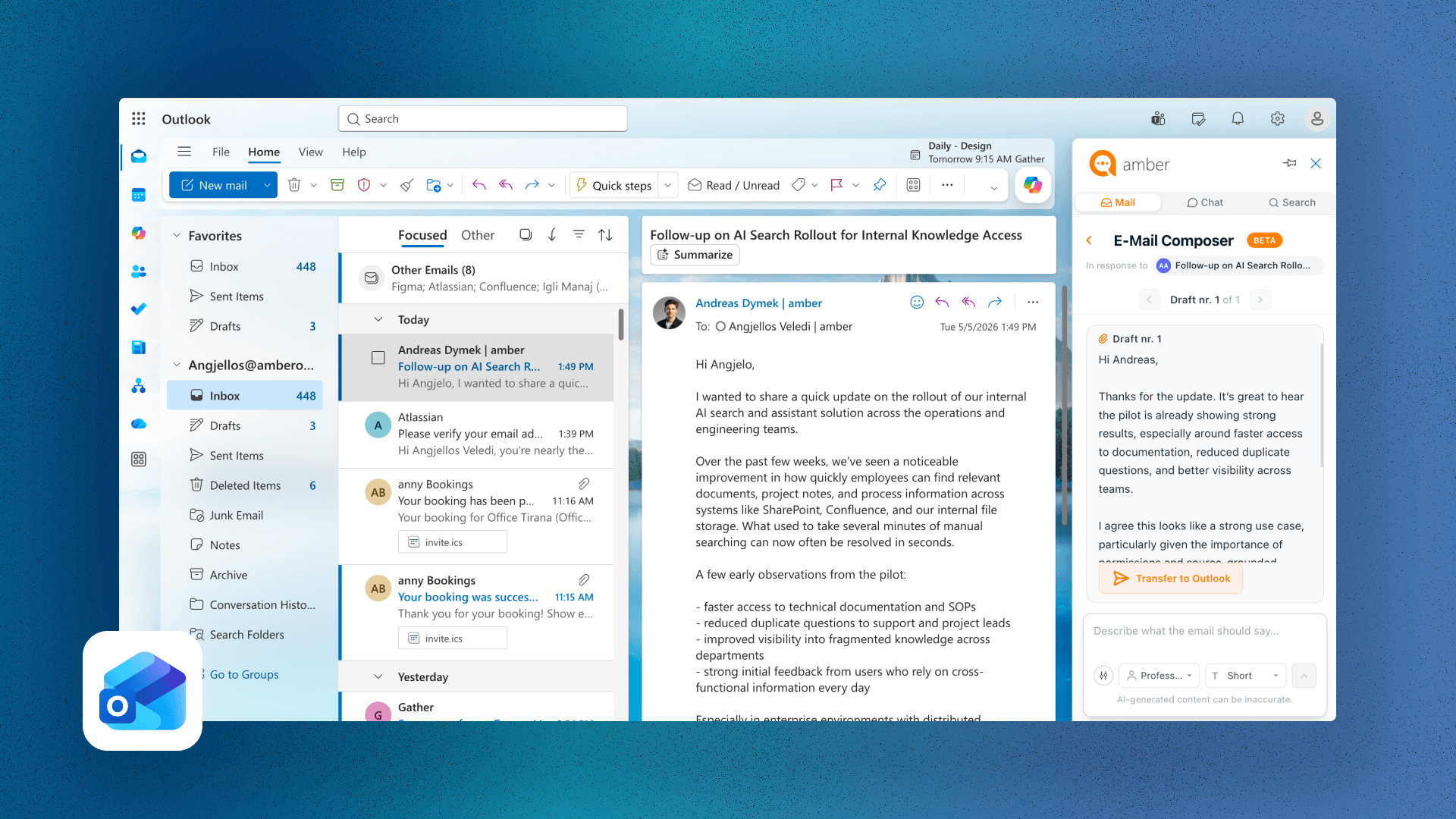
Task: Click the Sweep broom icon
Action: pos(407,185)
